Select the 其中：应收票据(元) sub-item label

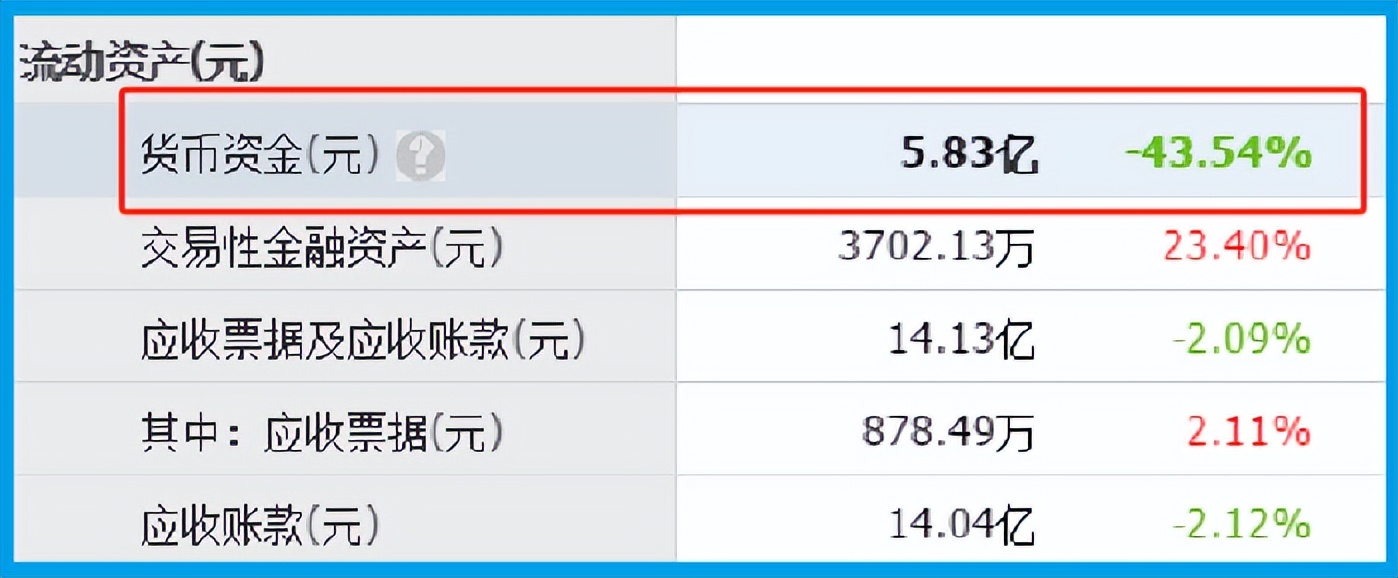click(321, 433)
